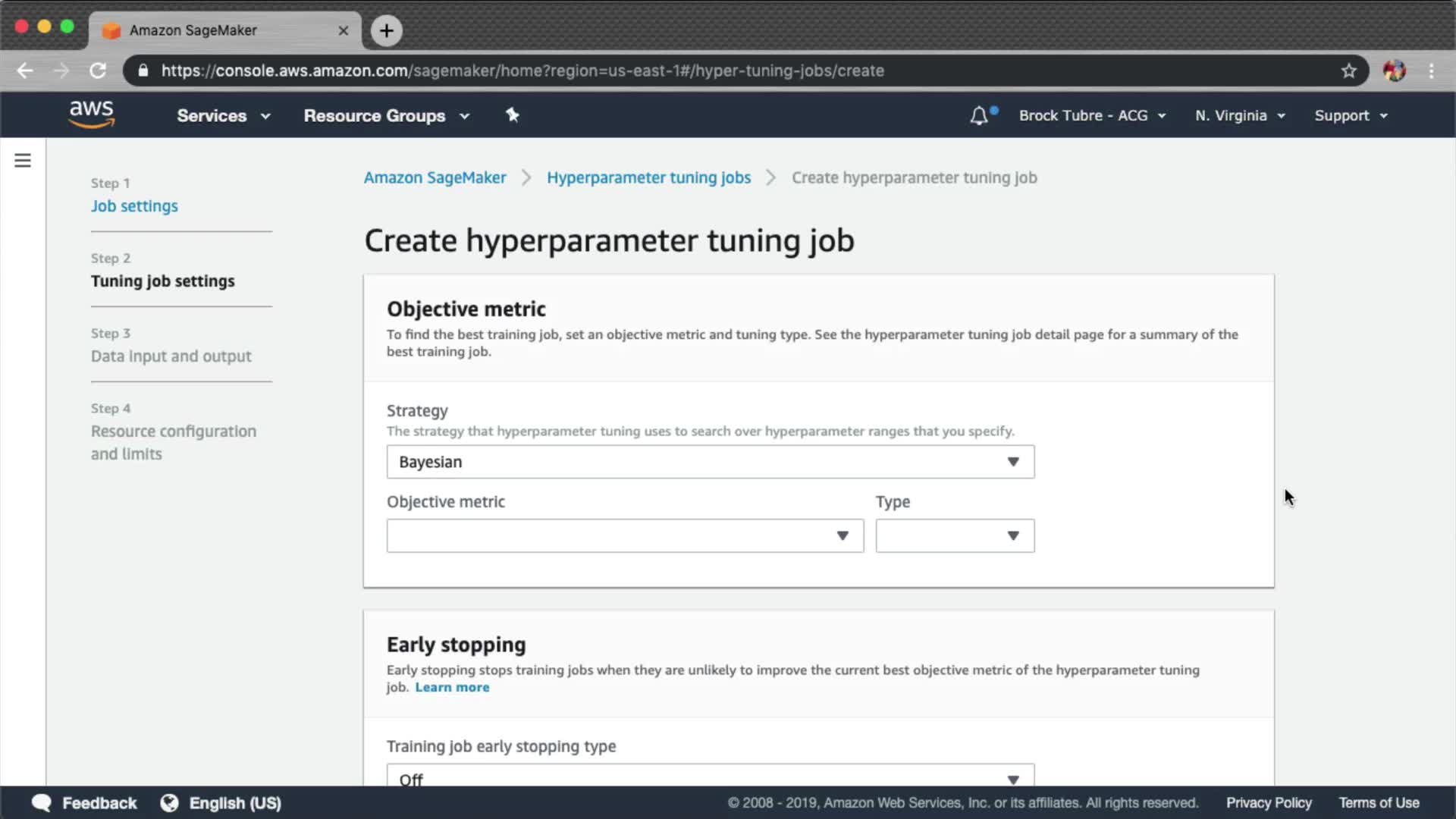Open a new browser tab
1456x819 pixels.
click(387, 30)
